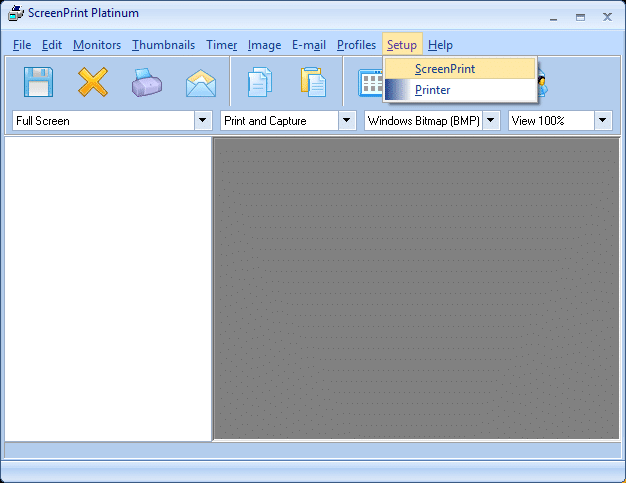This screenshot has width=626, height=483.
Task: Open the Monitors menu
Action: [97, 45]
